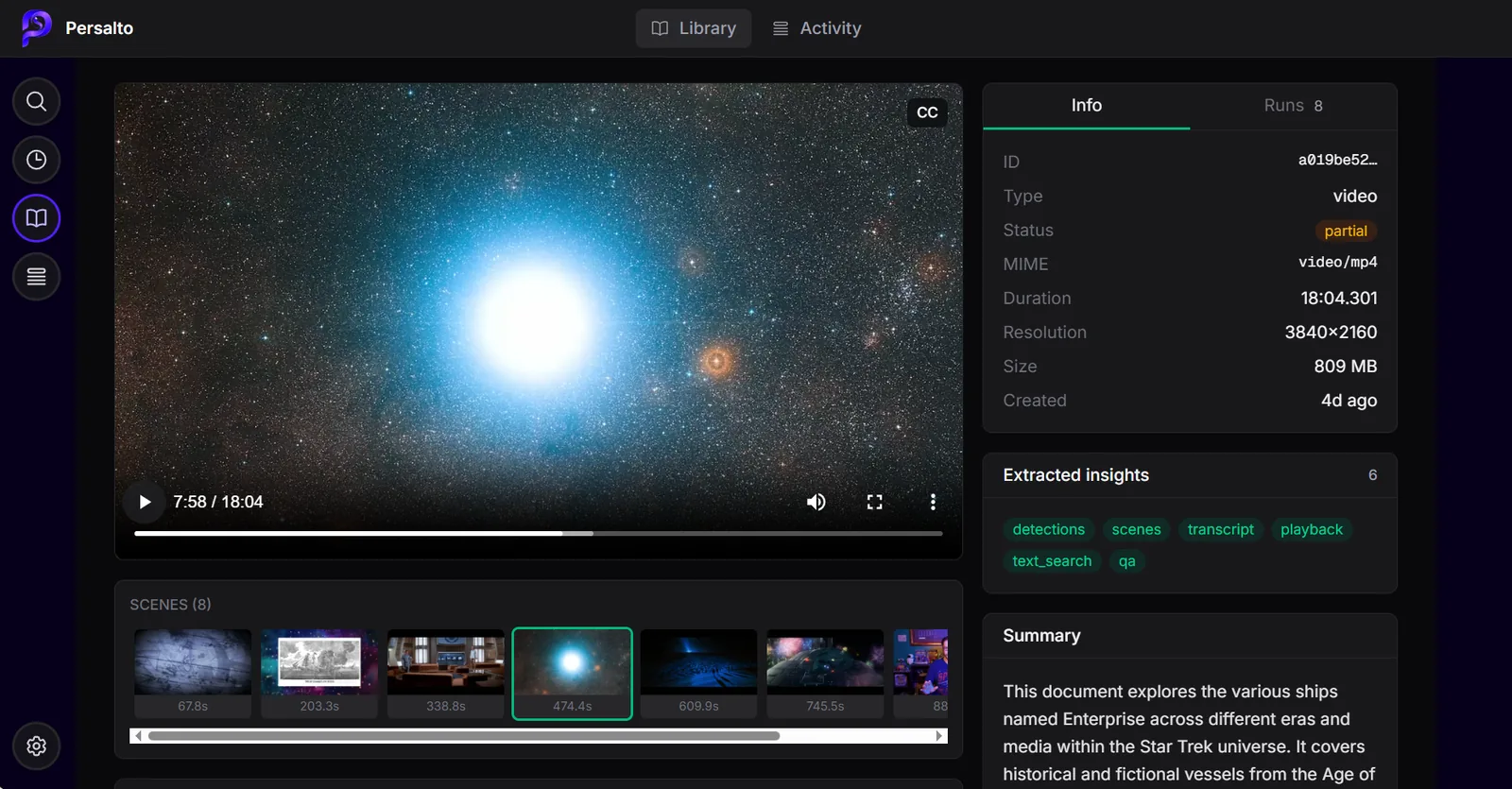Click the Persalto app name
The width and height of the screenshot is (1512, 789).
pyautogui.click(x=99, y=28)
